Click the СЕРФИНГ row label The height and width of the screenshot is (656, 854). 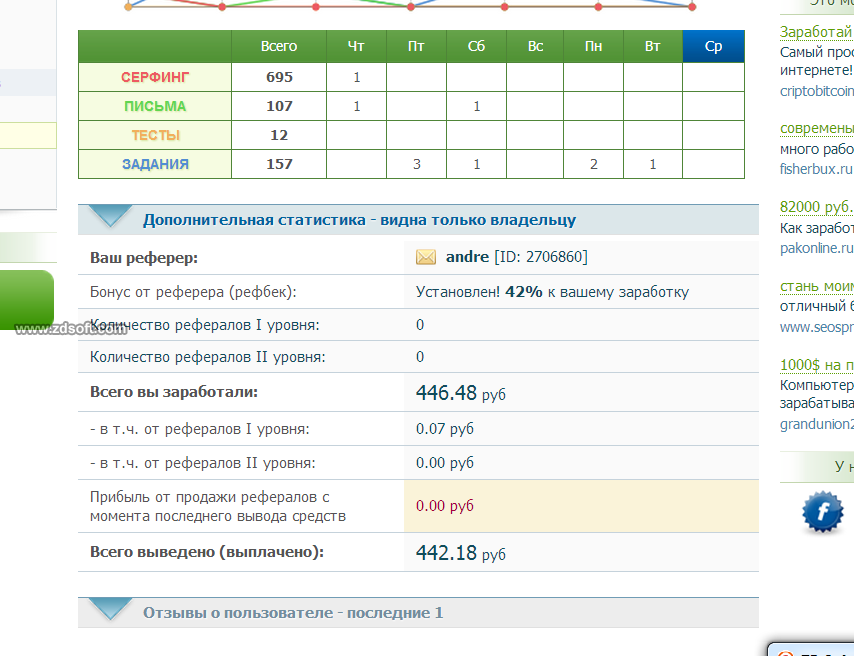[155, 77]
